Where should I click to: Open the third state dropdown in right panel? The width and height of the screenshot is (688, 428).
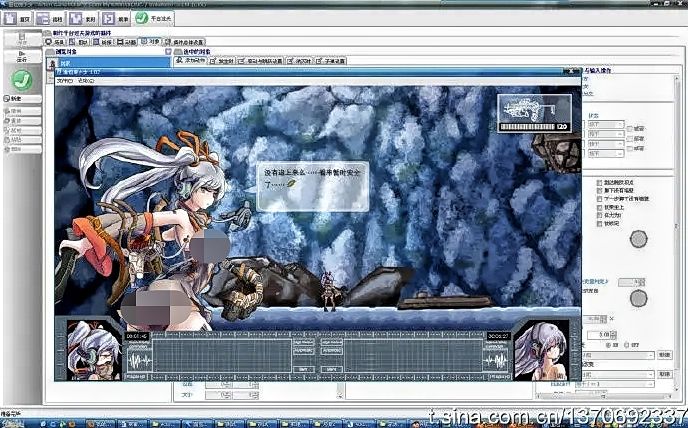[606, 144]
